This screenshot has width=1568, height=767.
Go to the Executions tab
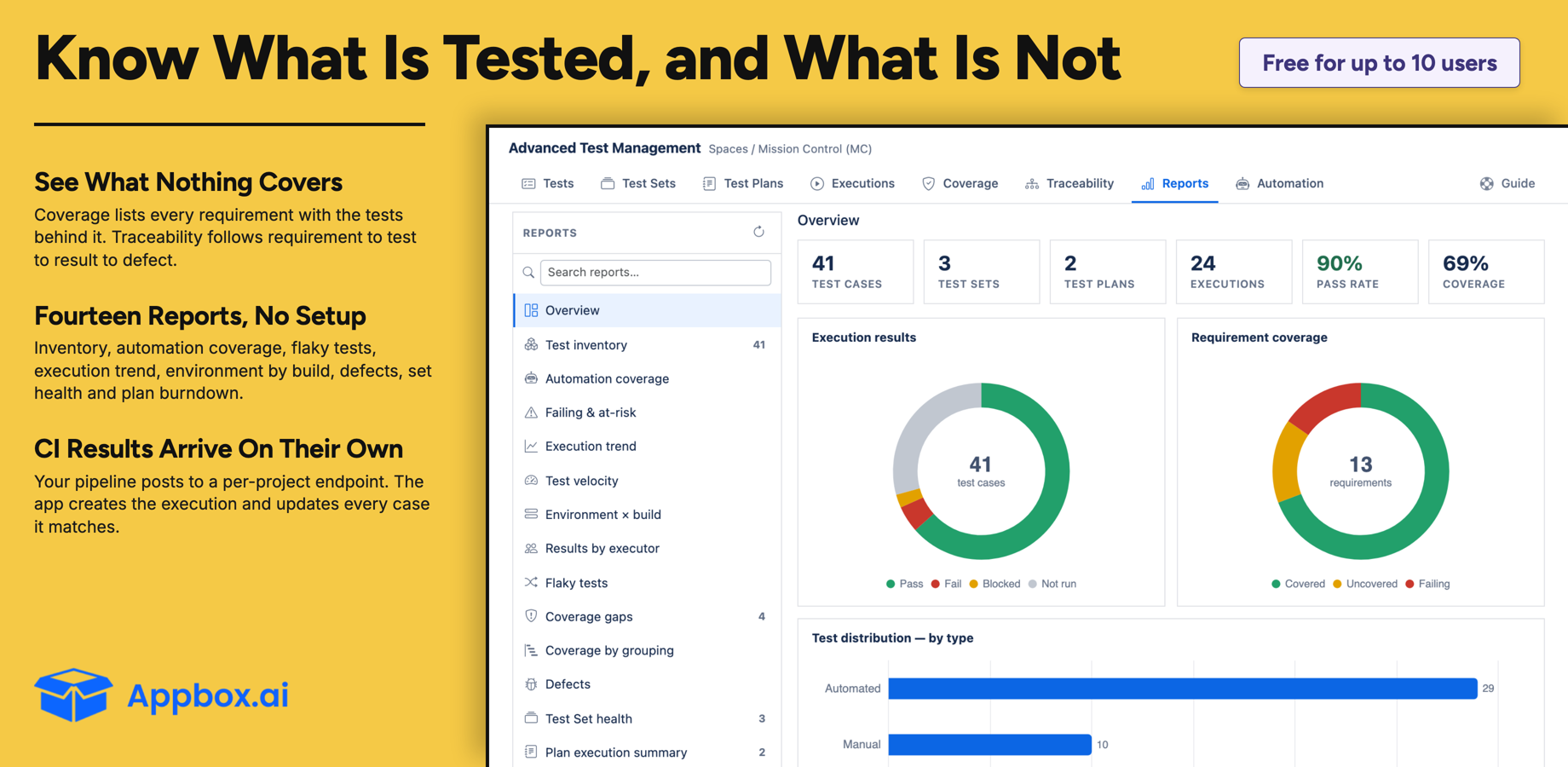click(852, 183)
